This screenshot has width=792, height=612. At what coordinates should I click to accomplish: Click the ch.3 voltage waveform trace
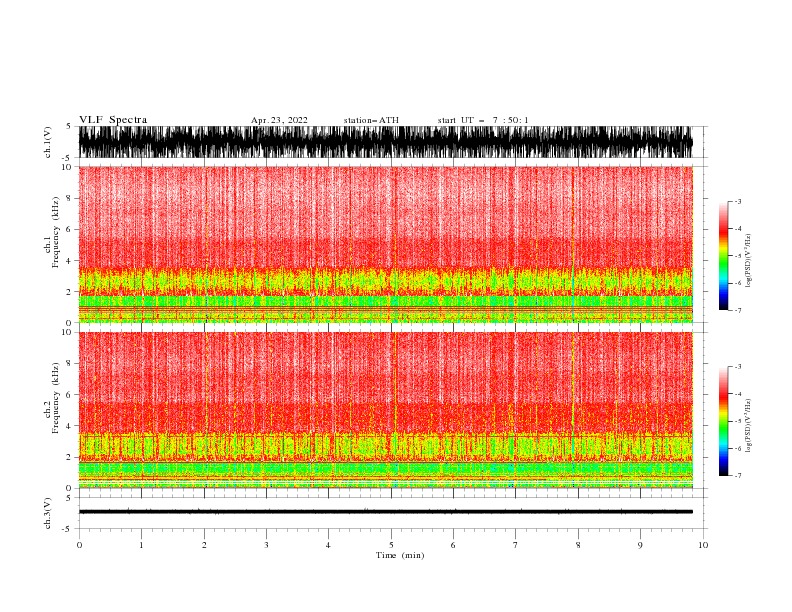(x=385, y=512)
